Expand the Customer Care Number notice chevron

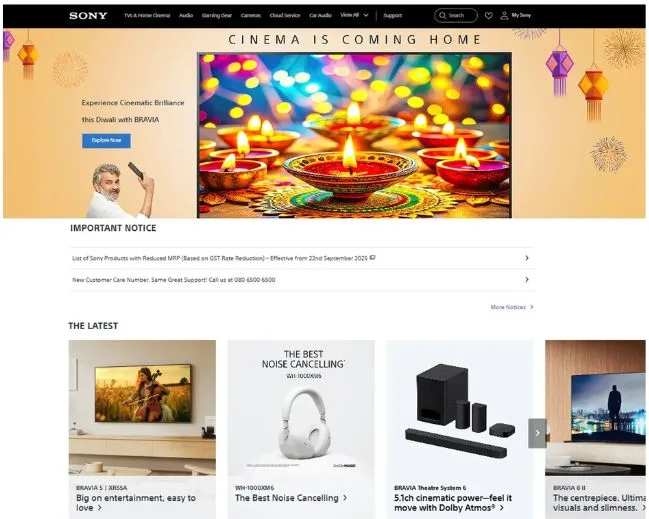[527, 279]
